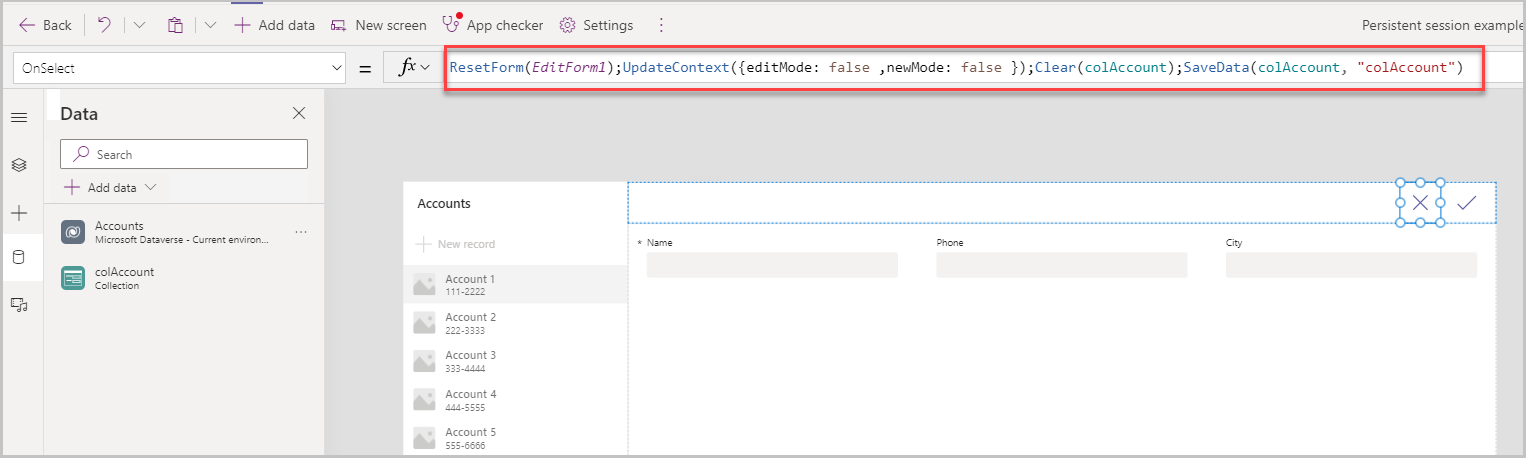
Task: Click the colAccount collection icon
Action: click(72, 278)
